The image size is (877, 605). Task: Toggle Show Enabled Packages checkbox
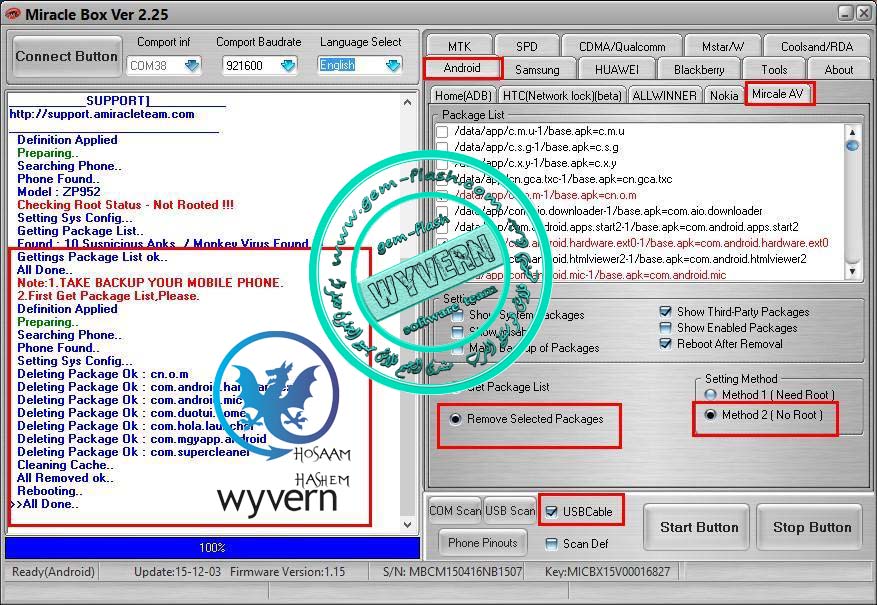click(x=665, y=328)
